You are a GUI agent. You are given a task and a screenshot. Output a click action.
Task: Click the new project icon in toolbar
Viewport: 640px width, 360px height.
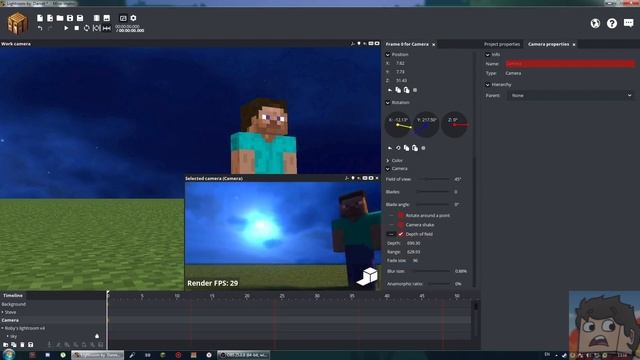pos(40,18)
